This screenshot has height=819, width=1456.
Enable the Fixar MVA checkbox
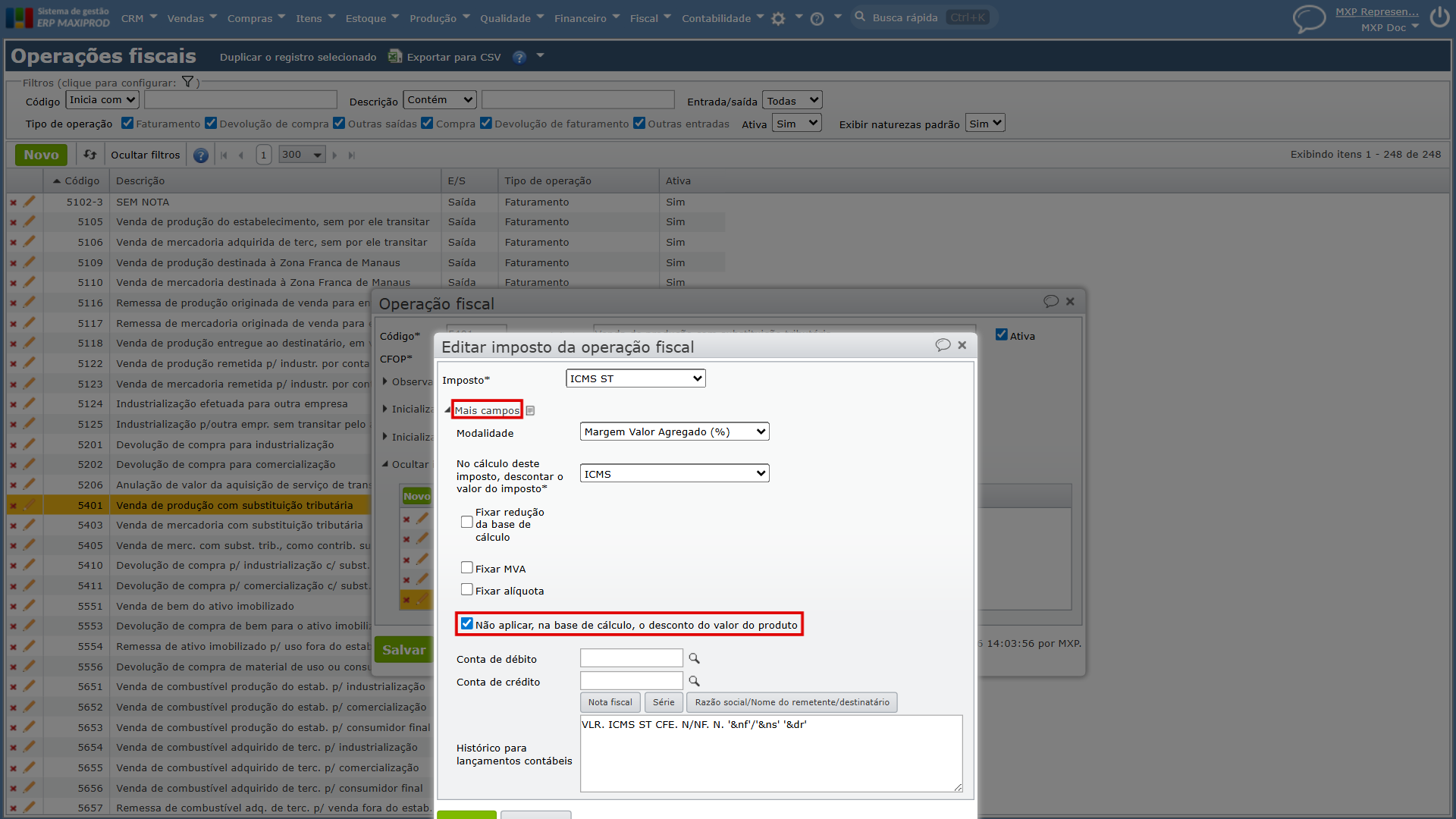pyautogui.click(x=467, y=567)
